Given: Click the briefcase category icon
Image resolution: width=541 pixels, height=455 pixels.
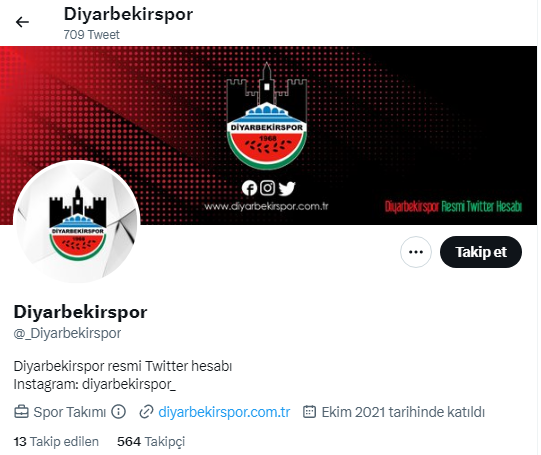Looking at the screenshot, I should click(21, 412).
